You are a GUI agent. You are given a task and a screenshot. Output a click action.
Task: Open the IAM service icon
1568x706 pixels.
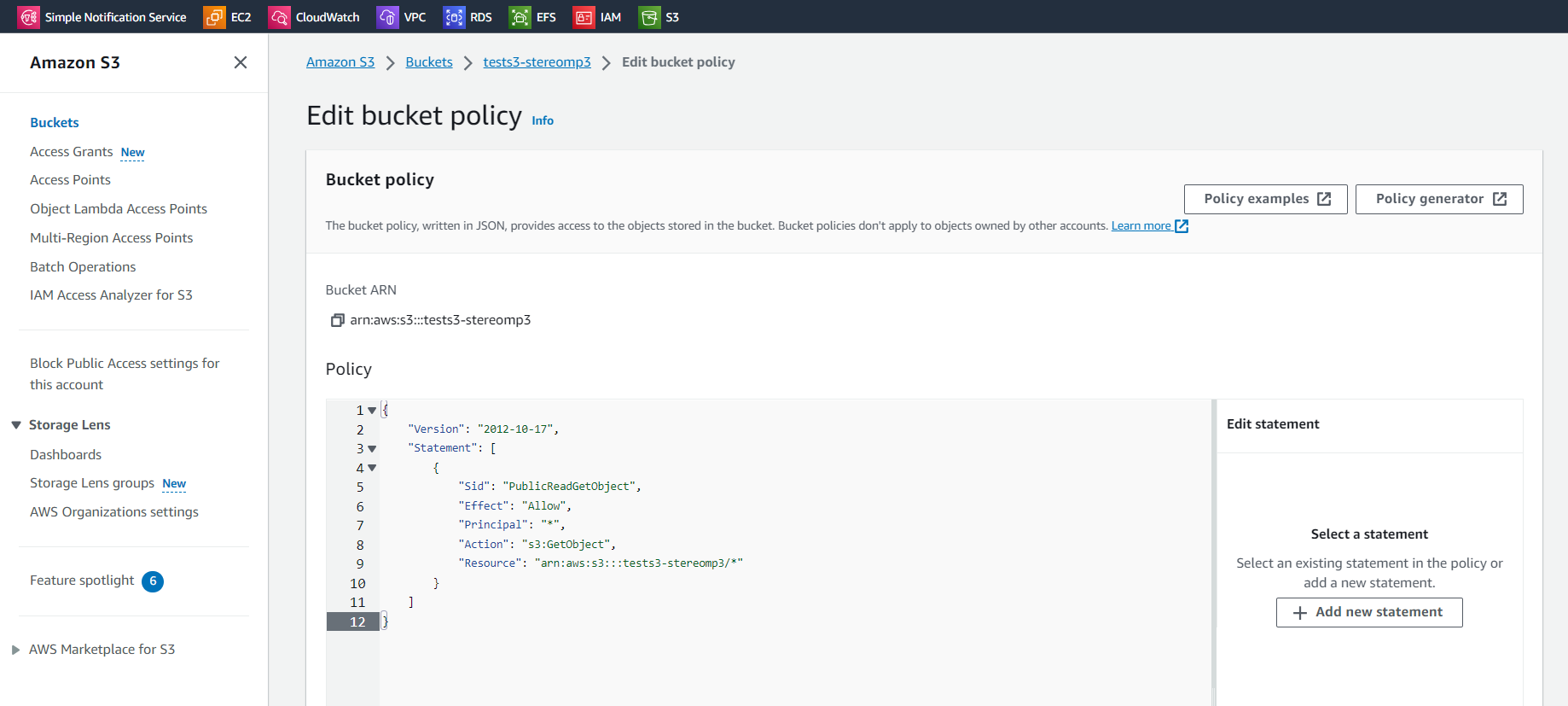(584, 17)
